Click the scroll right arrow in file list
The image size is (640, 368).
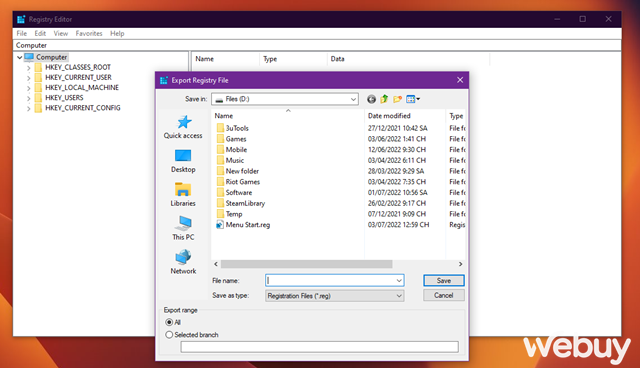[x=460, y=264]
